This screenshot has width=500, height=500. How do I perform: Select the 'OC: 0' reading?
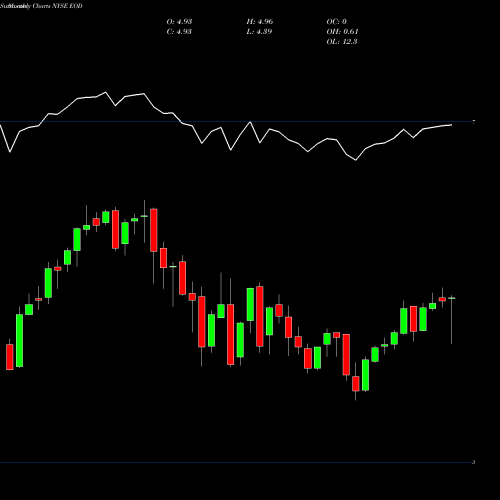pos(337,21)
